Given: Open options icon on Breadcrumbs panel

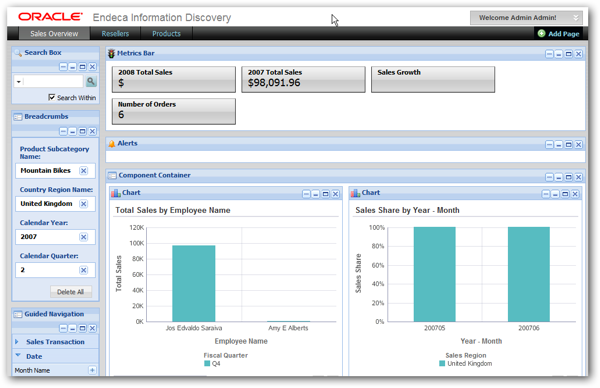Looking at the screenshot, I should 63,131.
